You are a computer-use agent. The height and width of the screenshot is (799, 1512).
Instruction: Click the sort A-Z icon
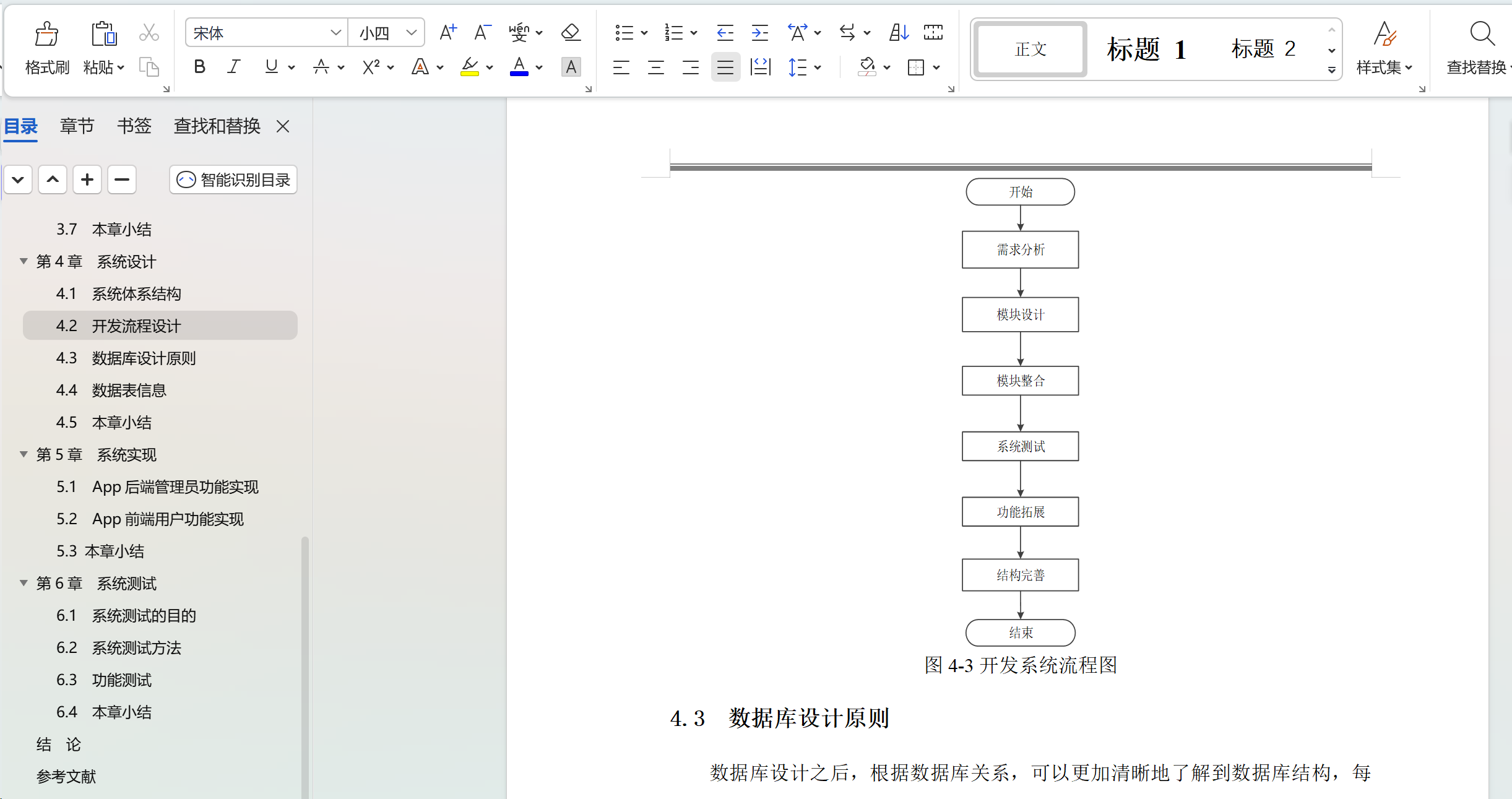[898, 32]
